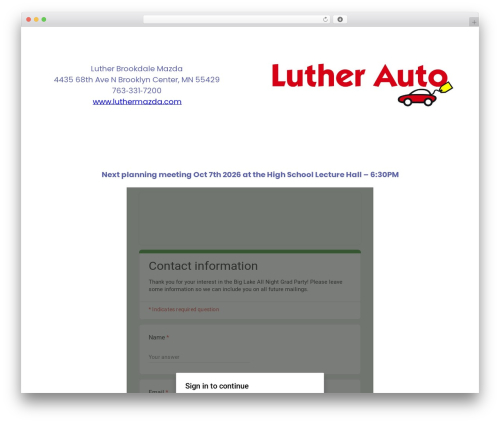Viewport: 500px width, 423px height.
Task: Select the phone number 763-331-7200
Action: (x=137, y=91)
